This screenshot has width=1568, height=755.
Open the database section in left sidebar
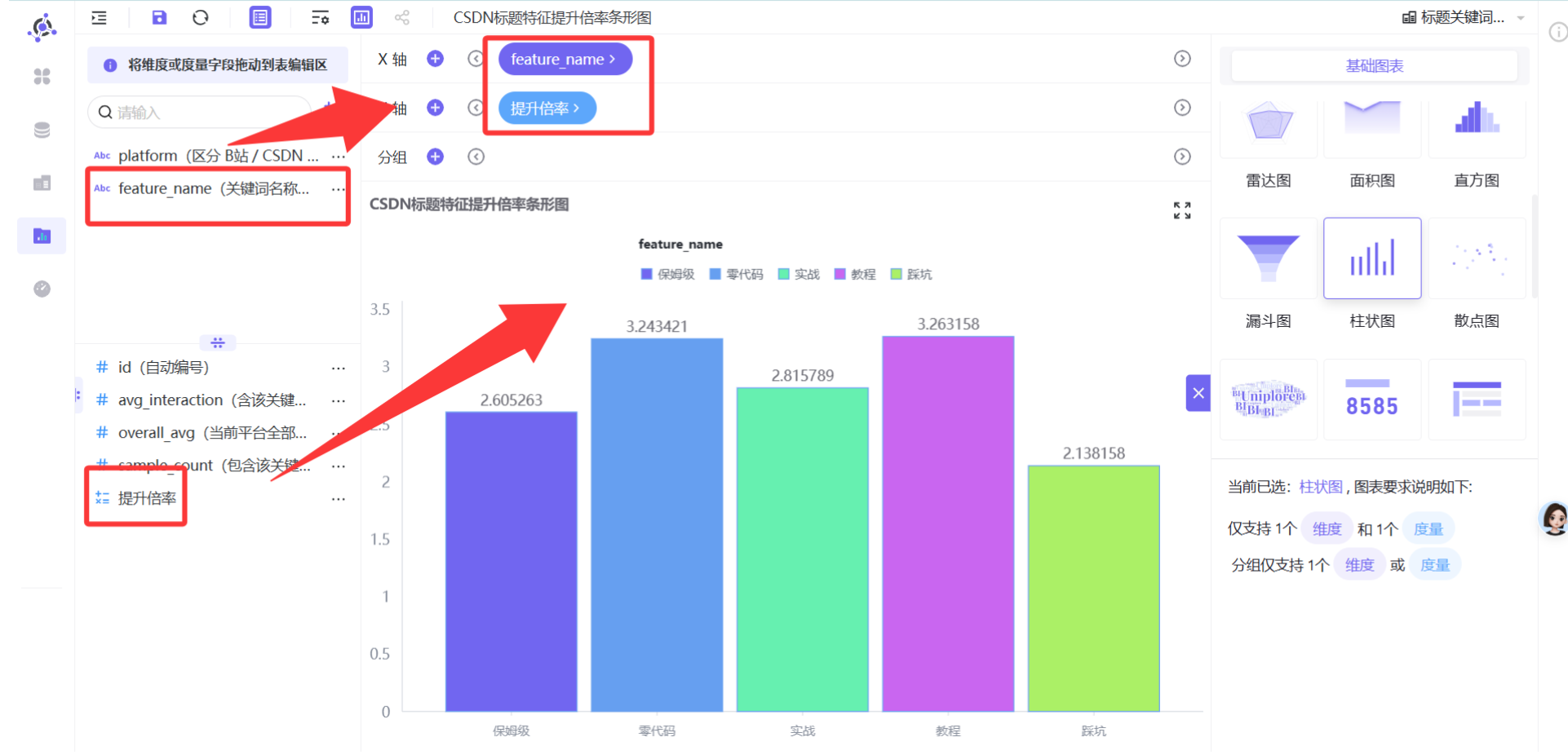pyautogui.click(x=42, y=130)
